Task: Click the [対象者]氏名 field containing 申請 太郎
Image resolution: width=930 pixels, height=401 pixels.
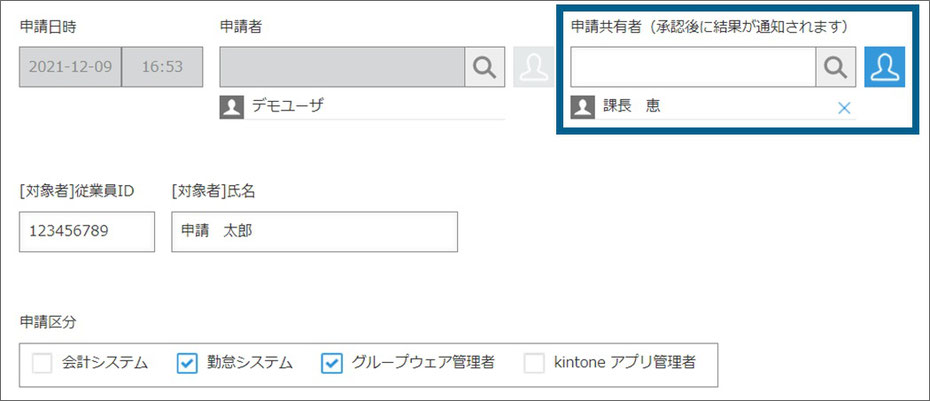Action: 314,231
